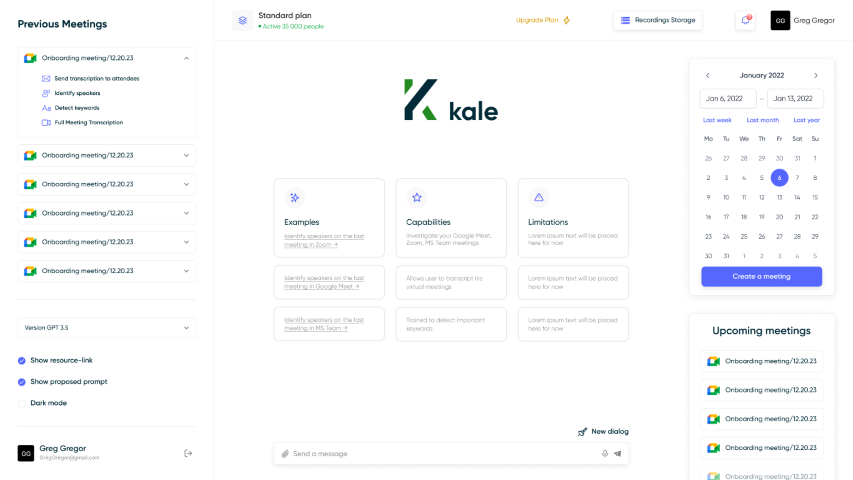
Task: Click the attachment paperclip icon
Action: point(285,453)
